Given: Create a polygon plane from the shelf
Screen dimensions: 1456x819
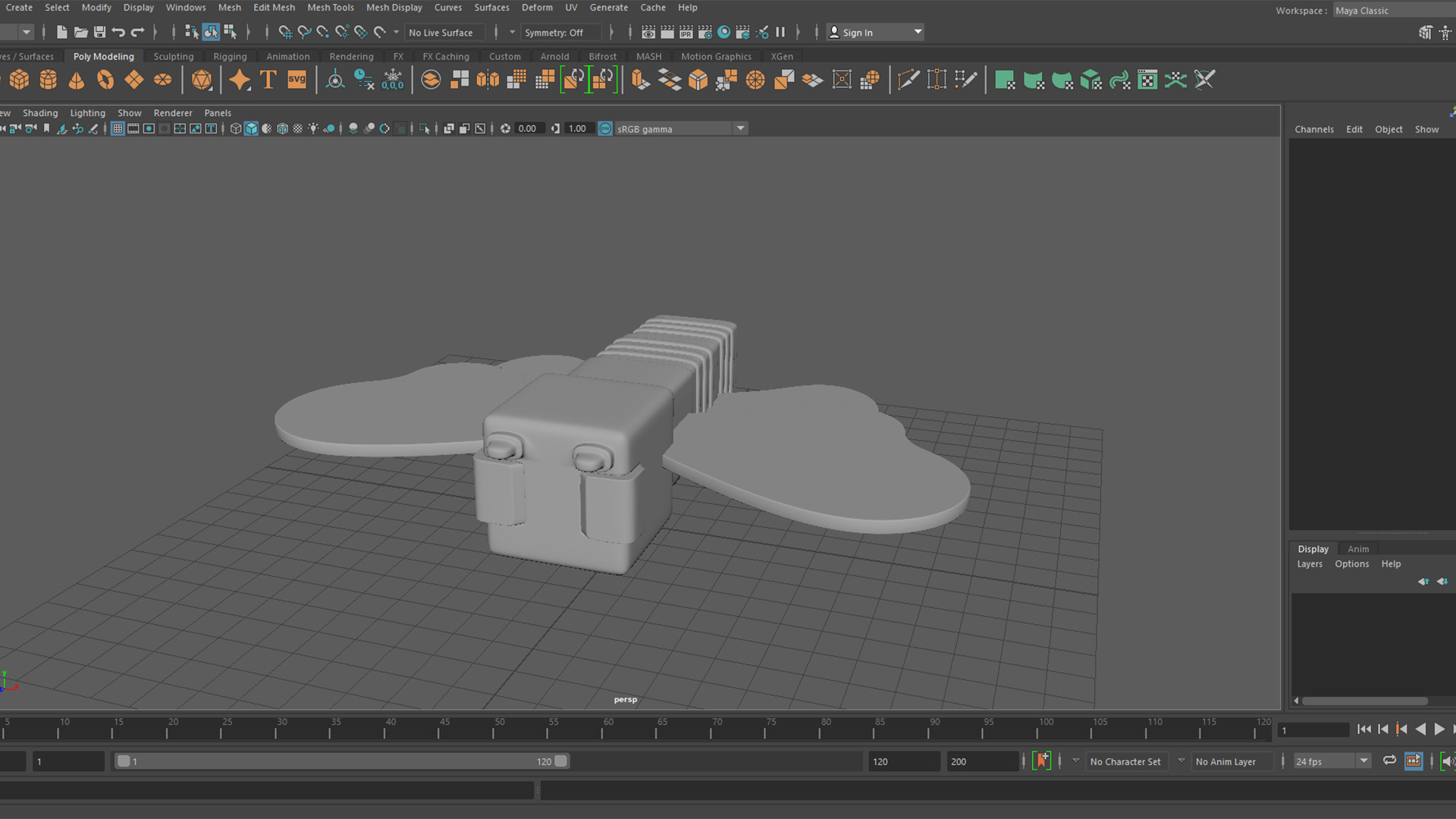Looking at the screenshot, I should pos(134,80).
